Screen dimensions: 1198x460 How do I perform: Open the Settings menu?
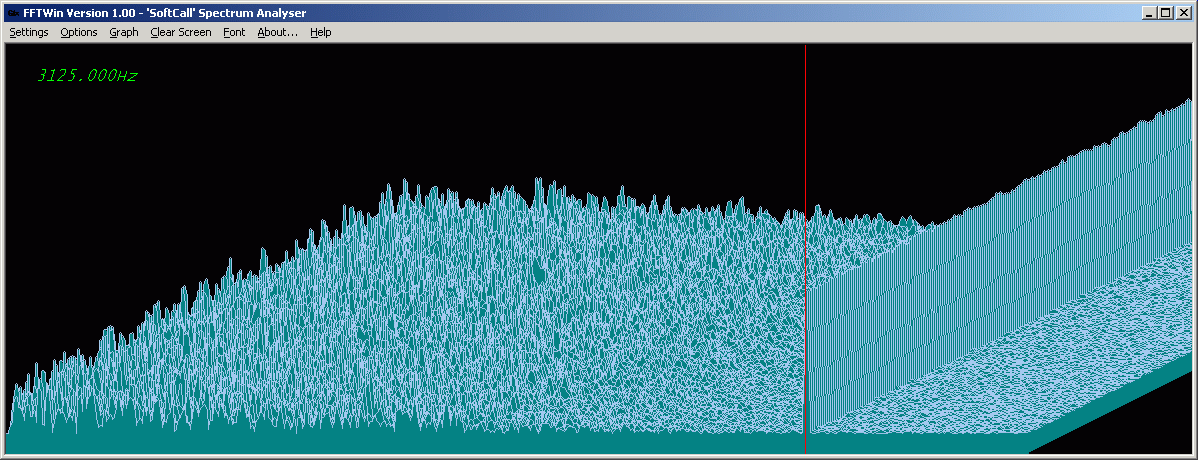29,32
